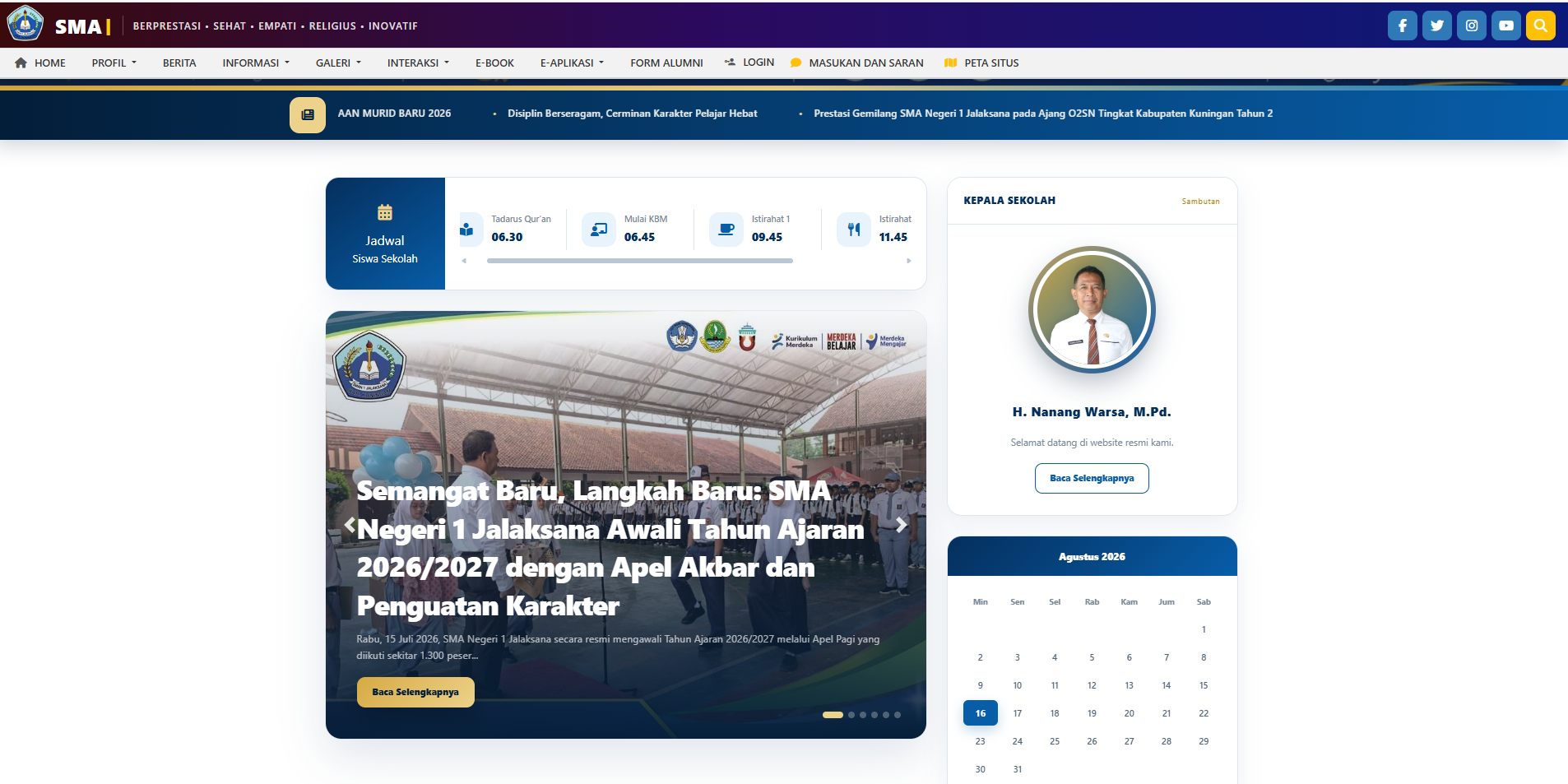Open the LOGIN menu item

click(749, 62)
